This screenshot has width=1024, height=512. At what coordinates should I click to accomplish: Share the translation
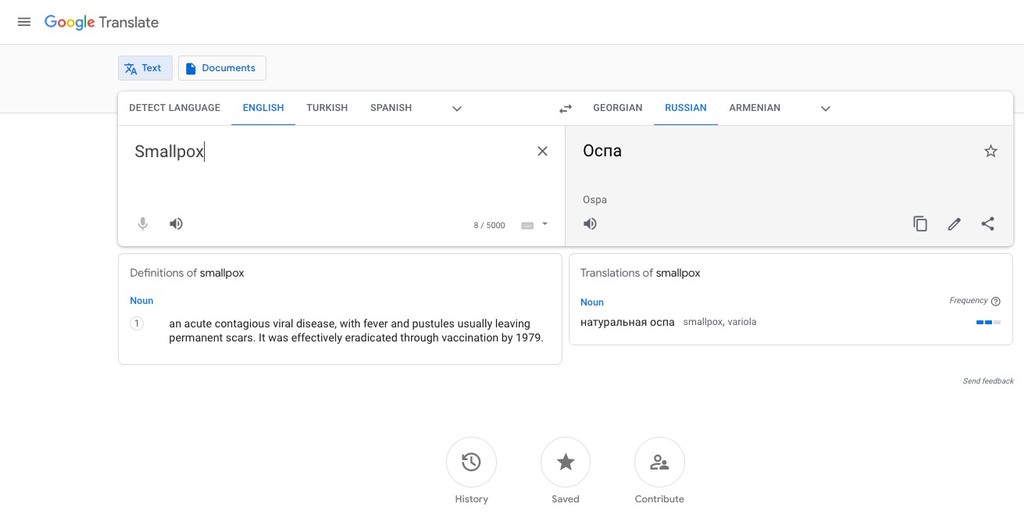coord(988,224)
